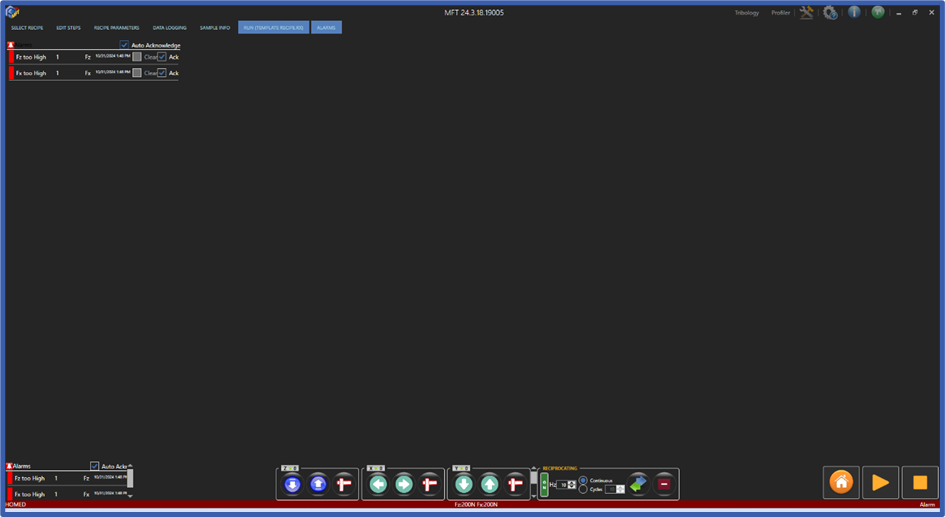Click the red bell icon in top Alarms panel
Screen dimensions: 945x517
tap(10, 45)
